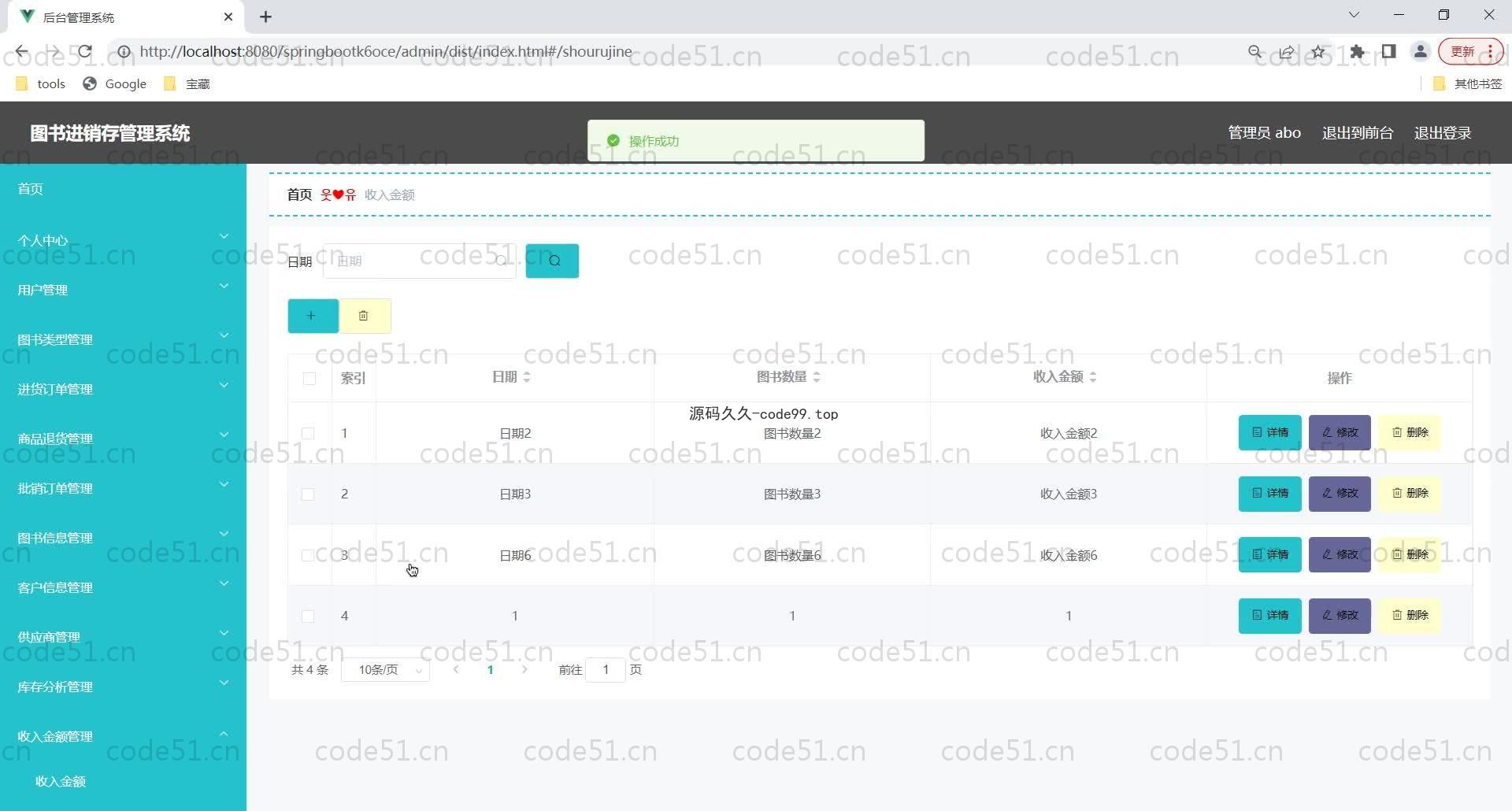
Task: Open the 宝藏 bookmark folder
Action: (187, 83)
